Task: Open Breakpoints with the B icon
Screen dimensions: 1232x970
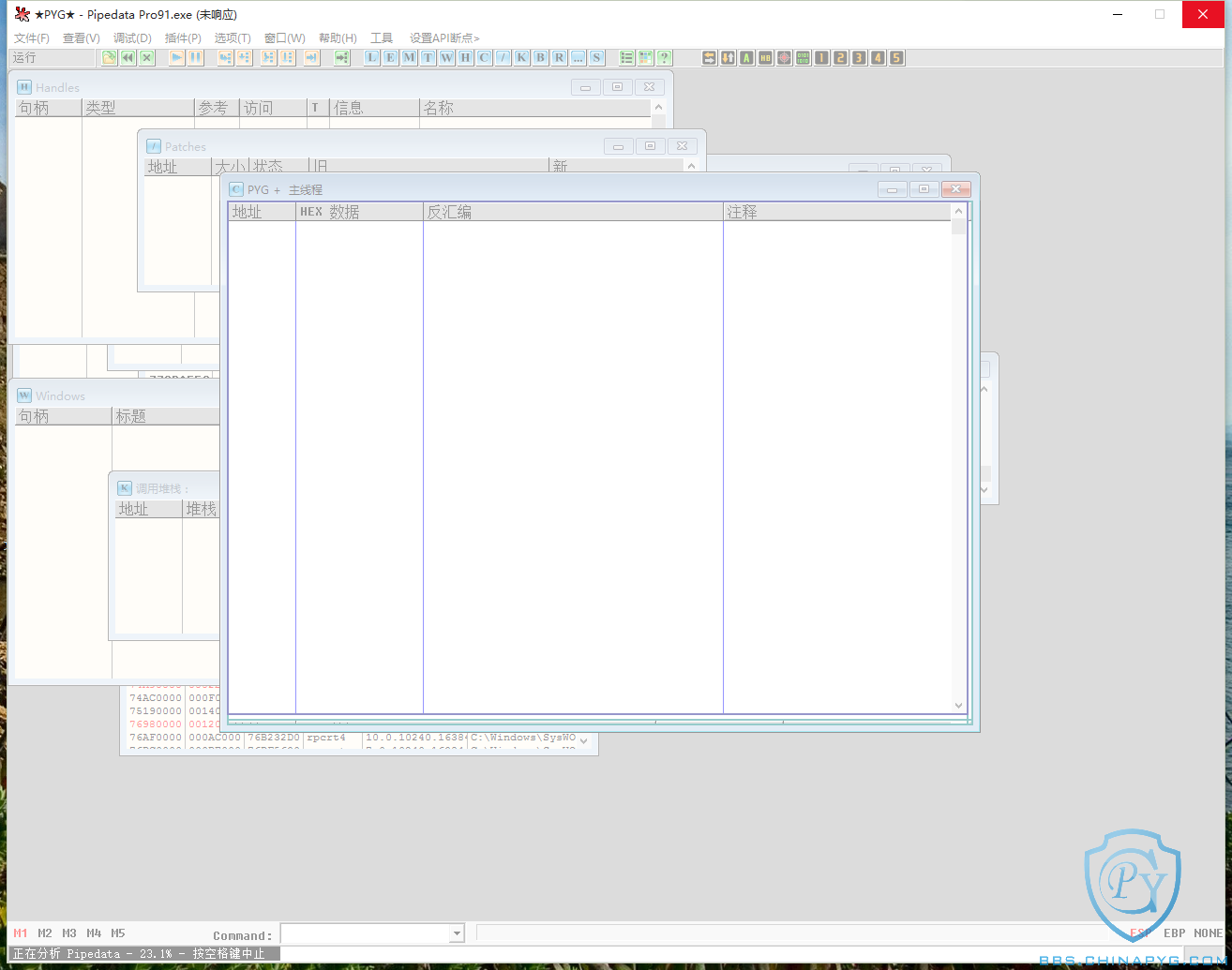Action: click(x=540, y=57)
